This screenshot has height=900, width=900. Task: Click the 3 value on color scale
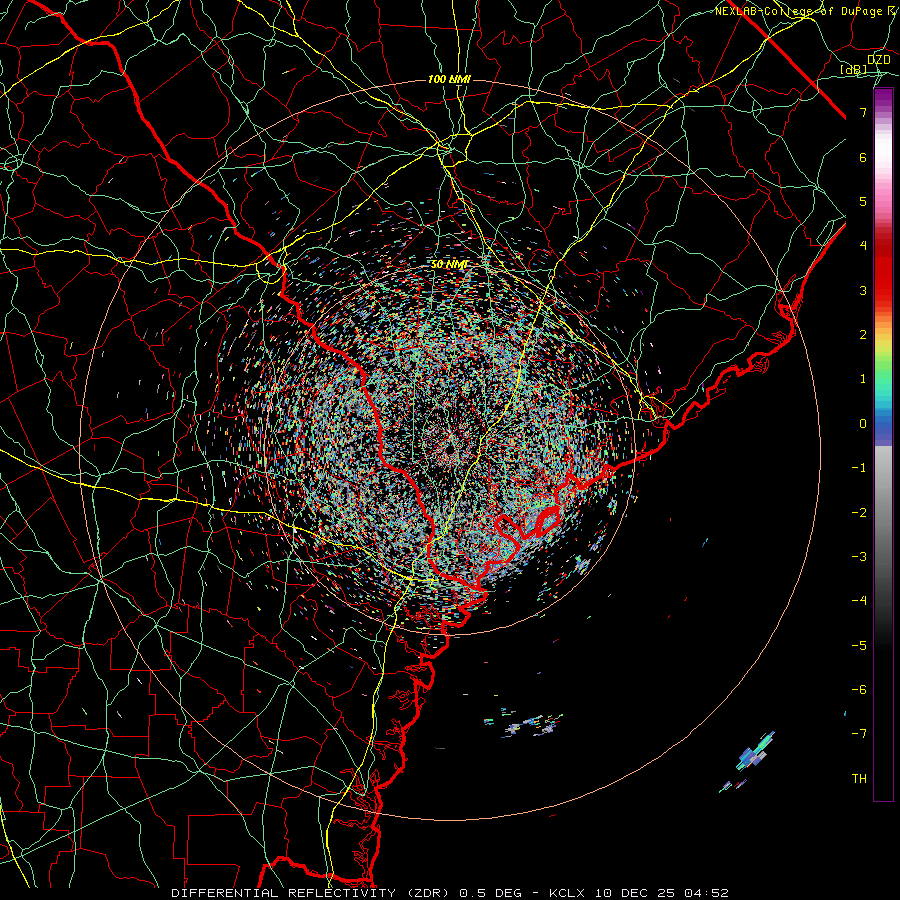click(863, 290)
